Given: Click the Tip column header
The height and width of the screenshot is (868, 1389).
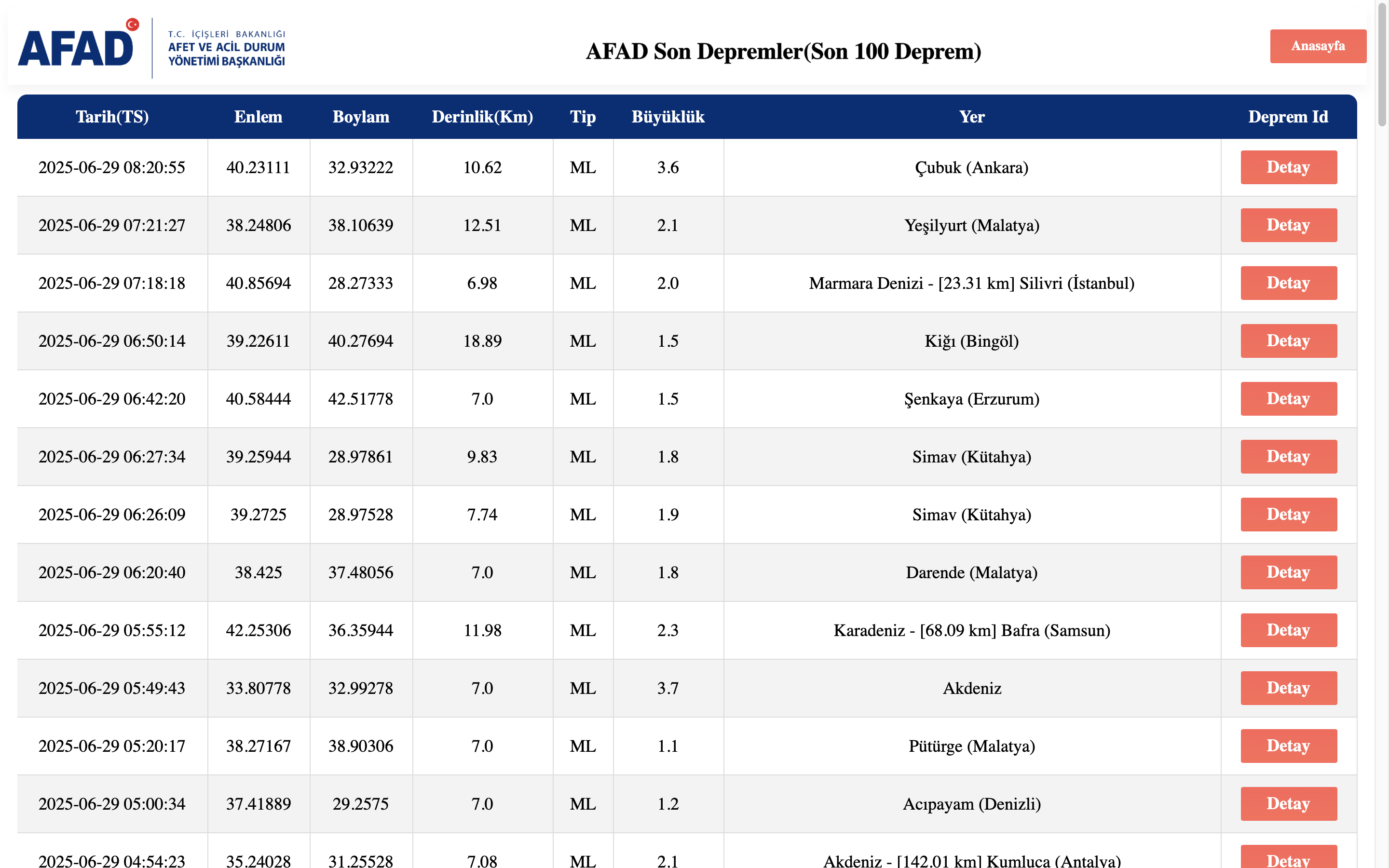Looking at the screenshot, I should (583, 117).
